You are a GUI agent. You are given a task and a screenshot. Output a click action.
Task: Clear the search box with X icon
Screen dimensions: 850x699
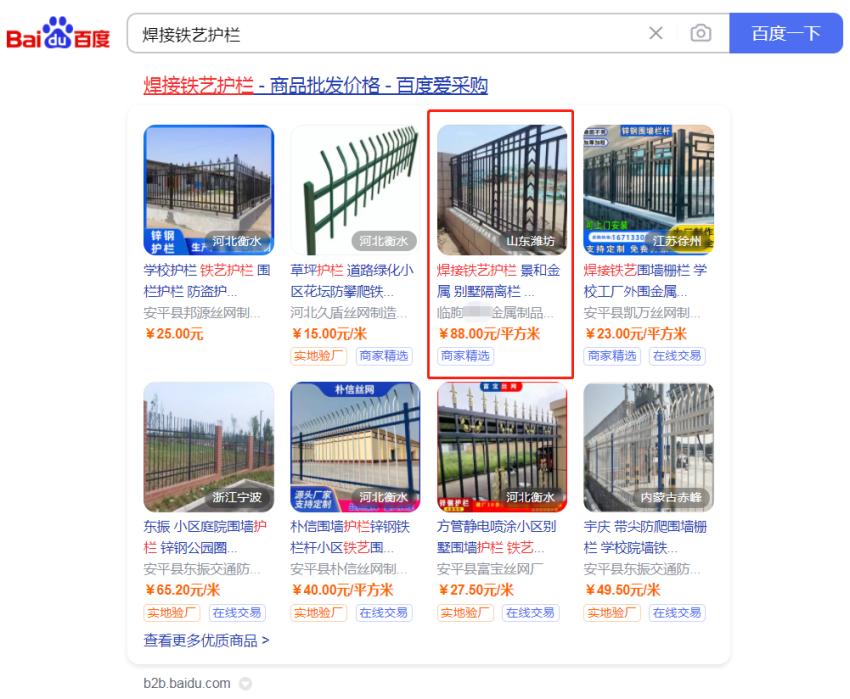click(655, 34)
